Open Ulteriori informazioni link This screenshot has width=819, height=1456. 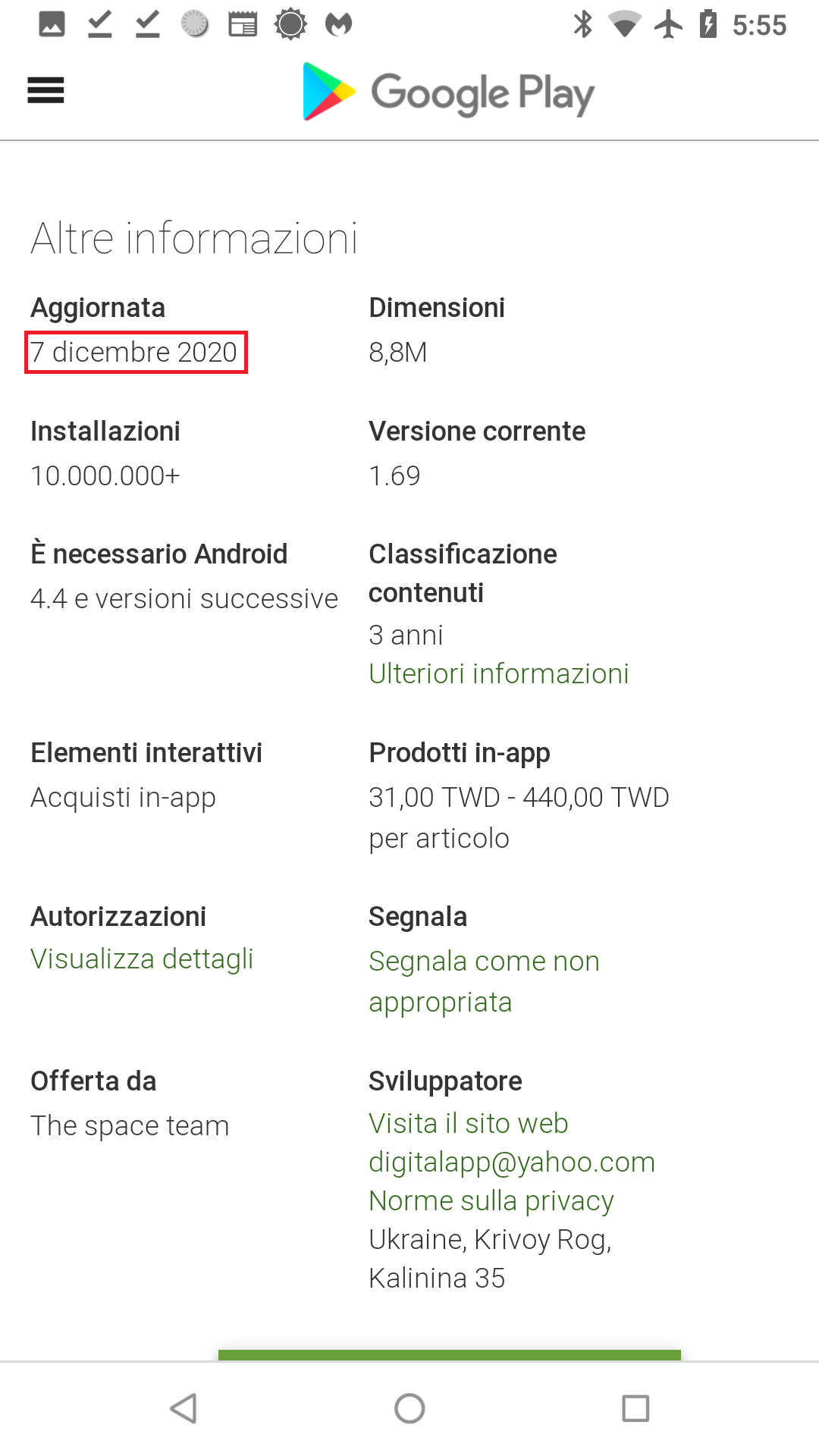[x=498, y=673]
